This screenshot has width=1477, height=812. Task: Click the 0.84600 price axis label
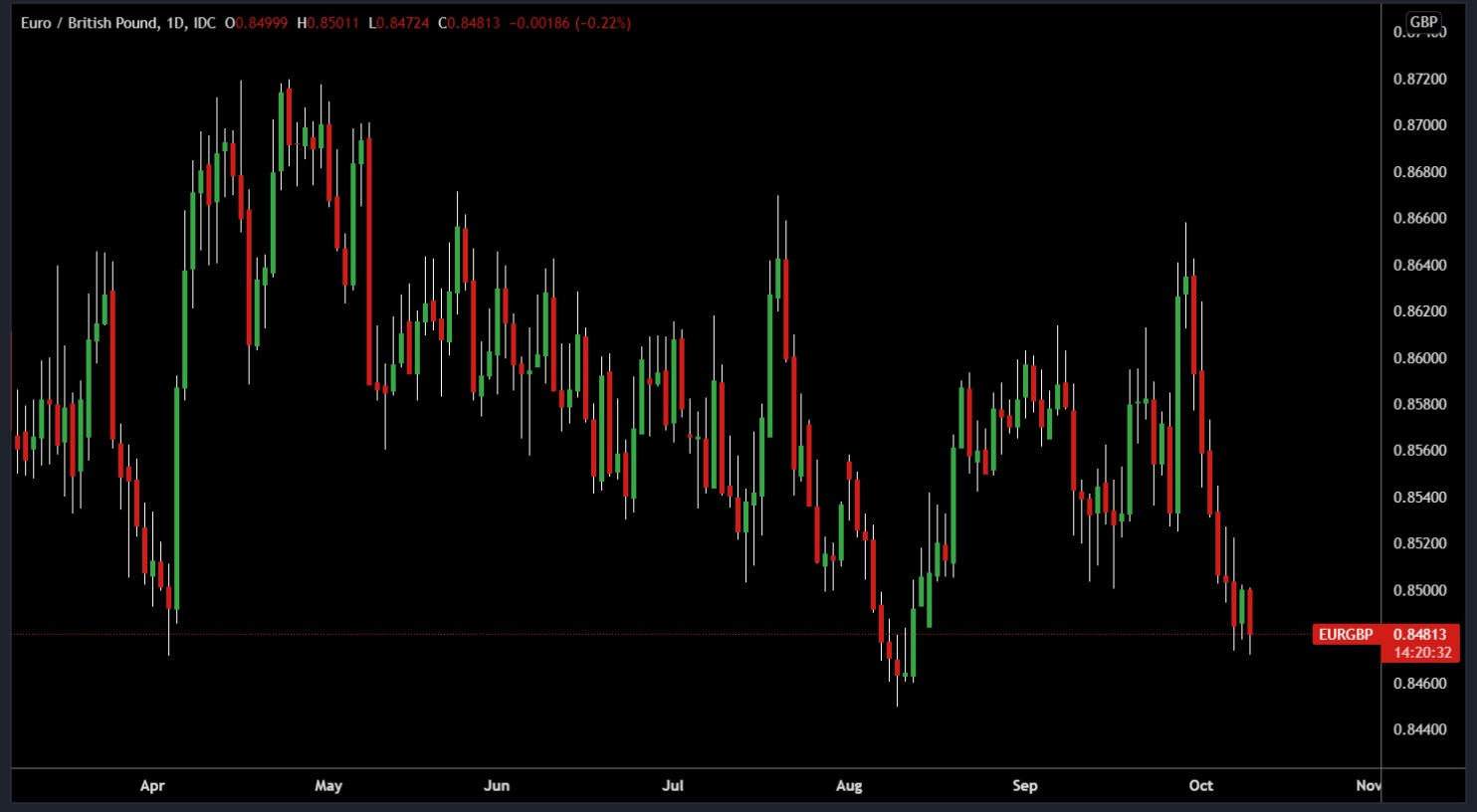(x=1420, y=684)
